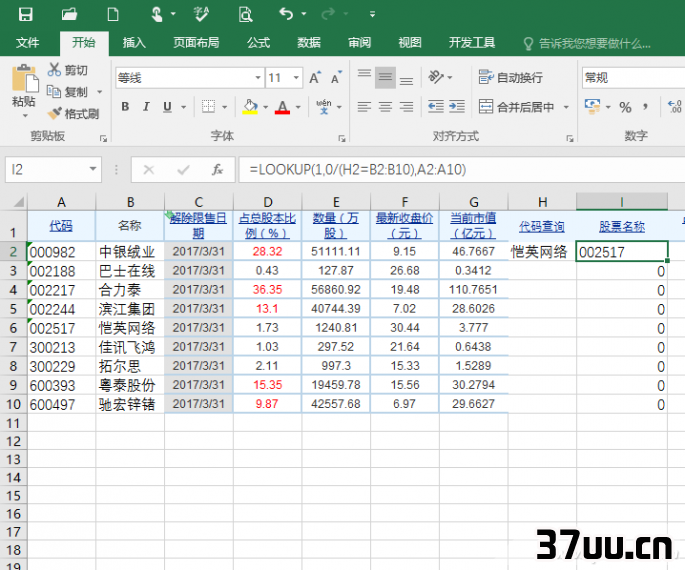Toggle Underline formatting

click(x=167, y=107)
